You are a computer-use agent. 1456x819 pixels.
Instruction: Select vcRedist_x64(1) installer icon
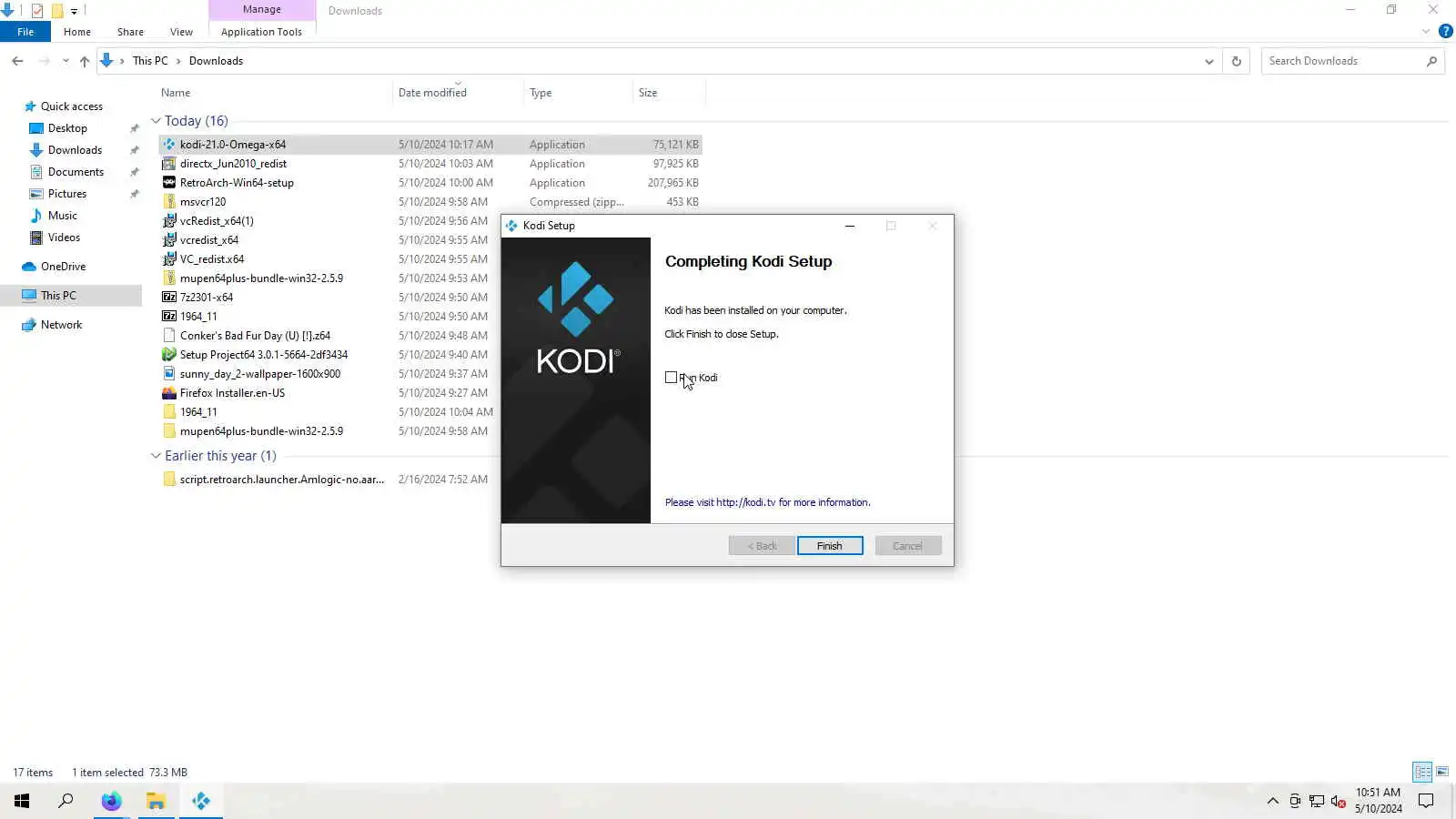point(169,221)
